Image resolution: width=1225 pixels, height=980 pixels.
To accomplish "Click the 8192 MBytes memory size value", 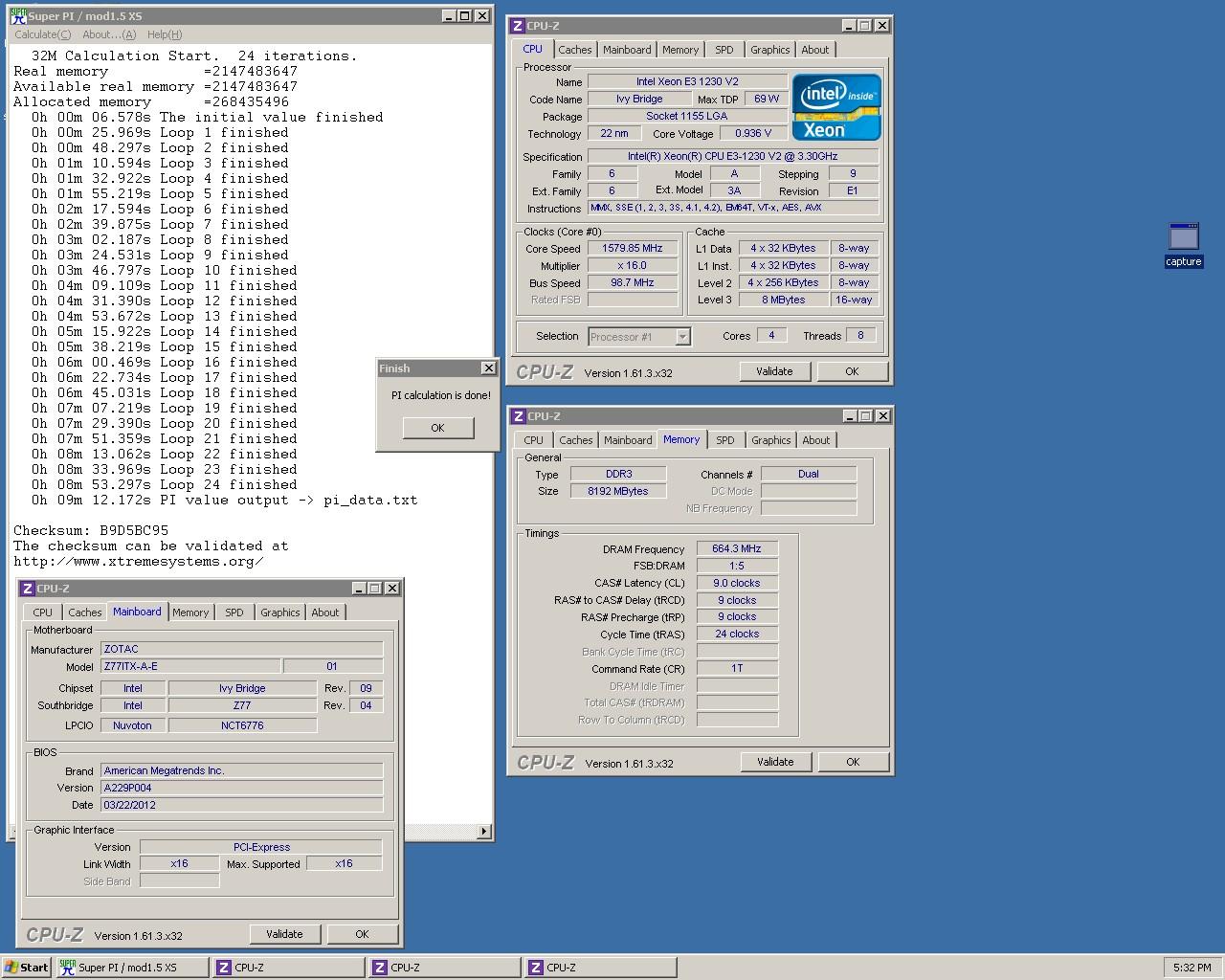I will tap(618, 491).
